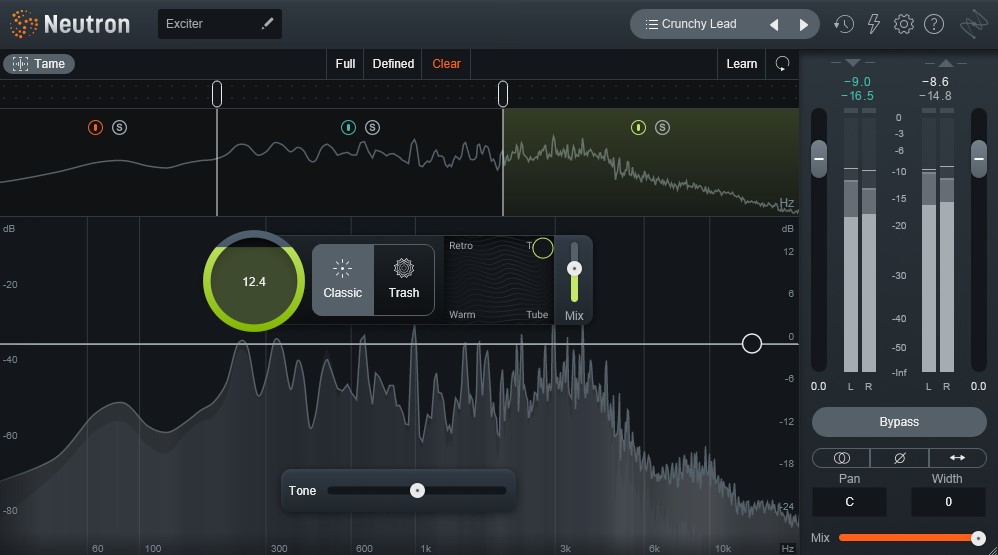Bypass the mid band power button
This screenshot has height=555, width=998.
click(348, 128)
